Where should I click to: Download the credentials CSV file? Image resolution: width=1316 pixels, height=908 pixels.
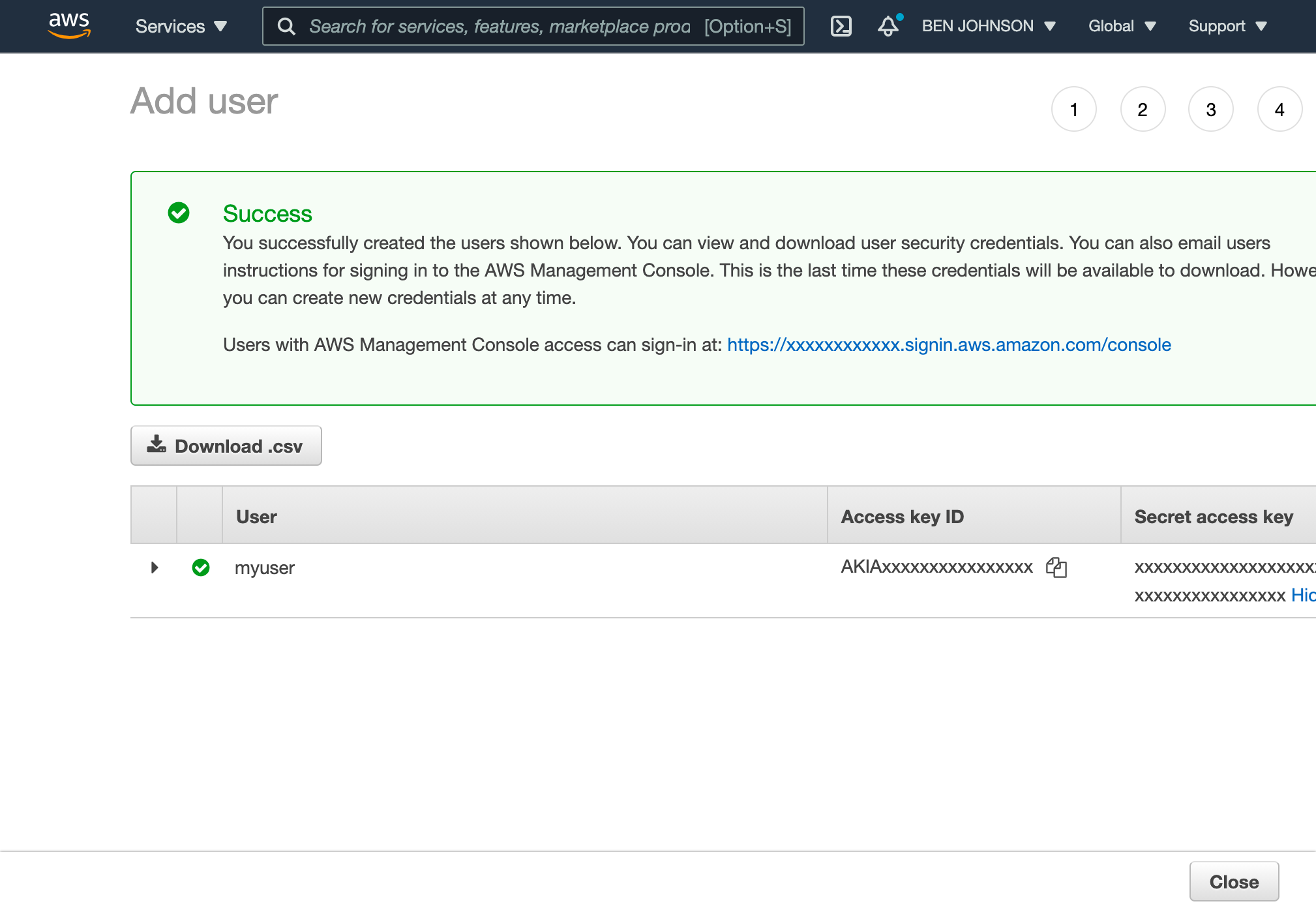[226, 446]
